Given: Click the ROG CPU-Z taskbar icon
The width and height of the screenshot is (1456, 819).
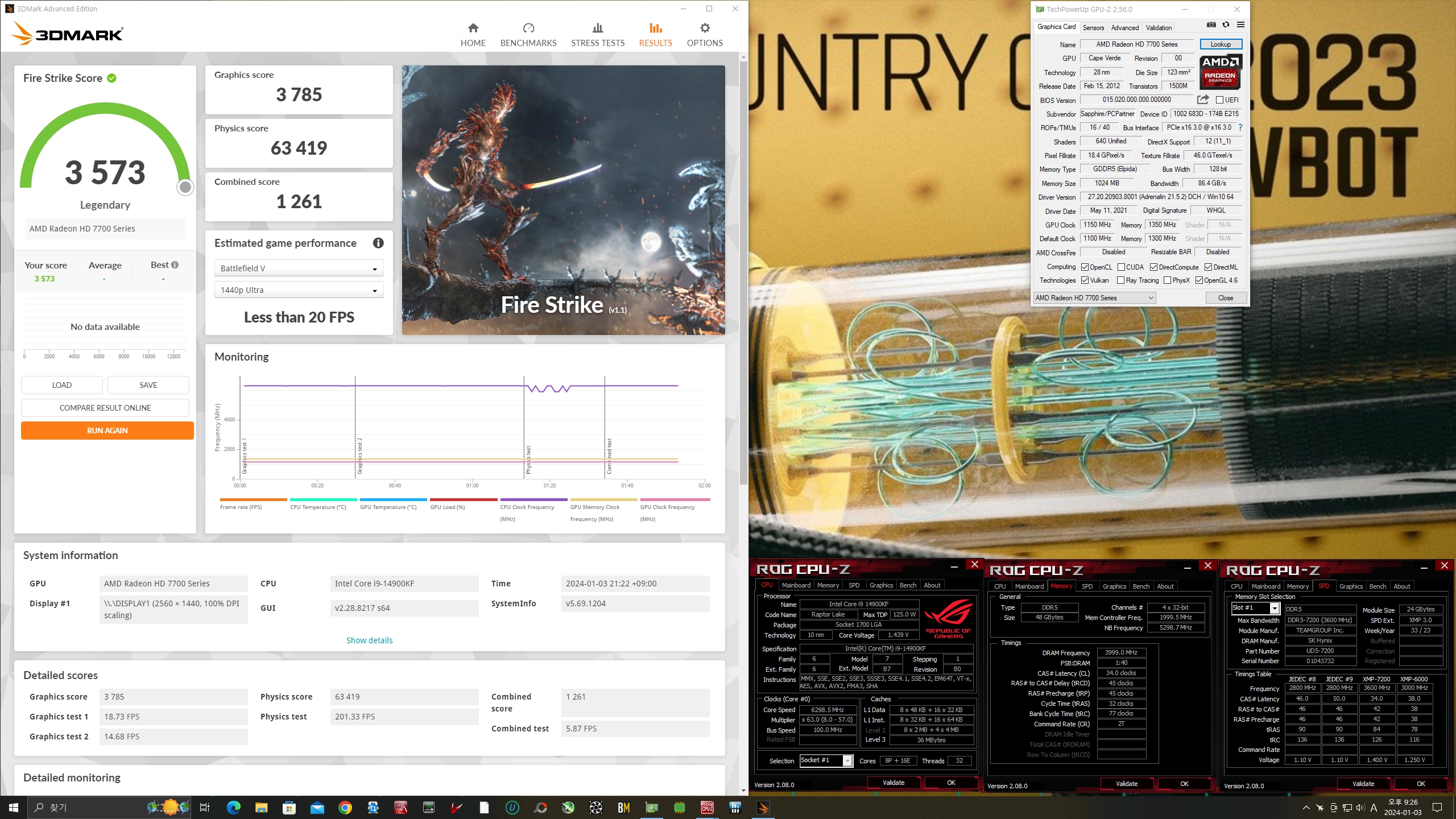Looking at the screenshot, I should pyautogui.click(x=707, y=807).
